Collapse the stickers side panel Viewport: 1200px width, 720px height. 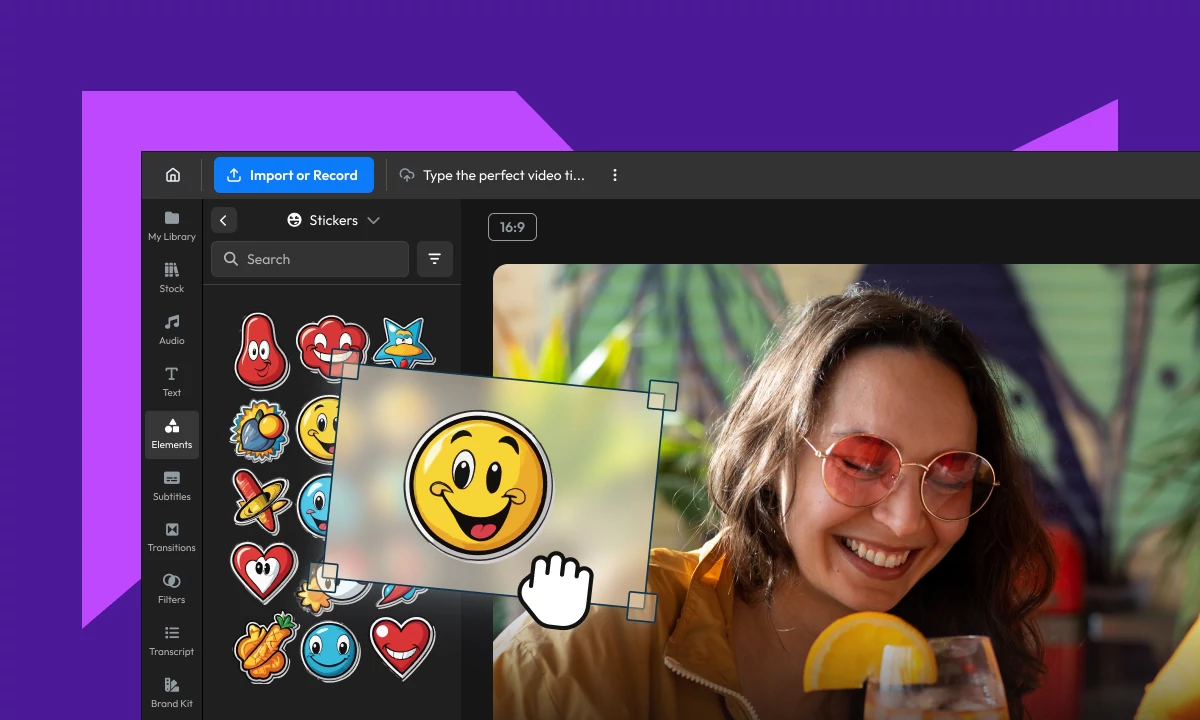coord(223,220)
